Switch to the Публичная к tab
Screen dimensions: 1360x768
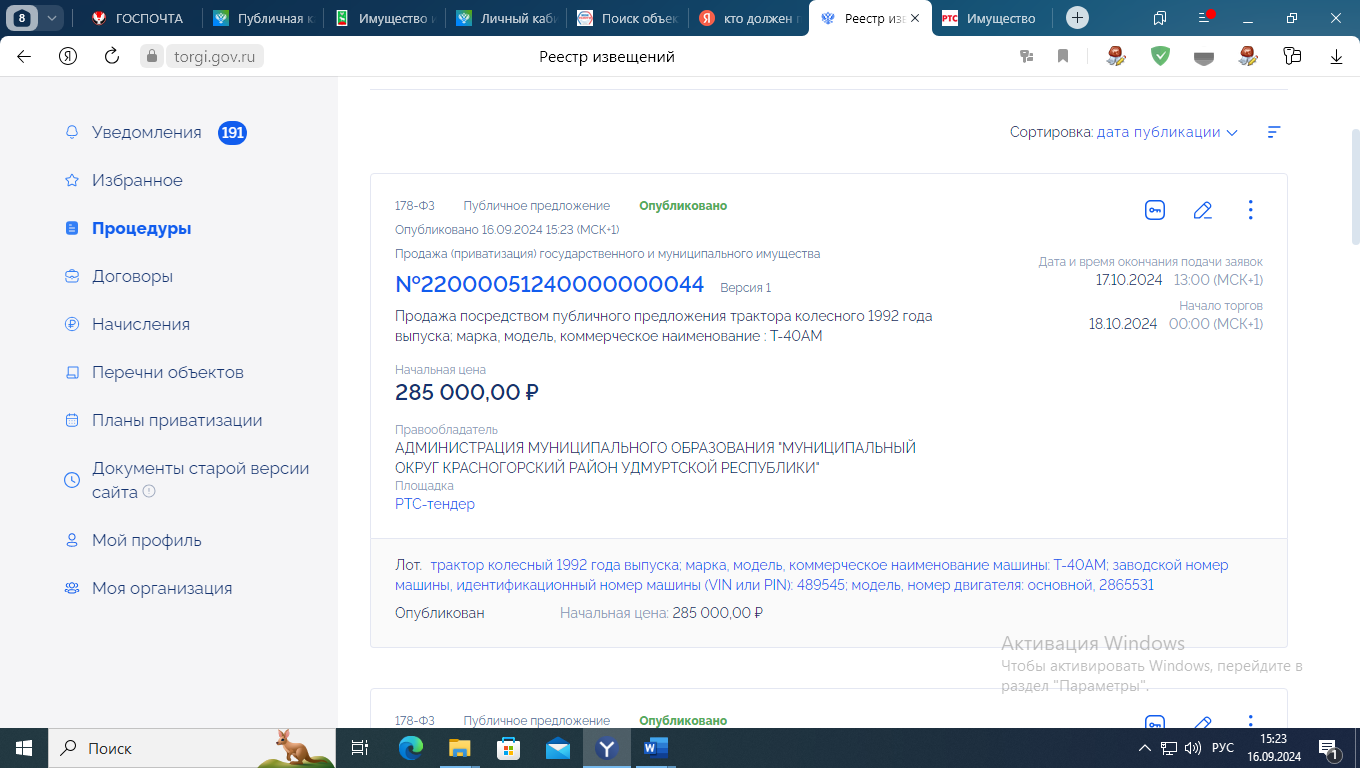pos(261,18)
